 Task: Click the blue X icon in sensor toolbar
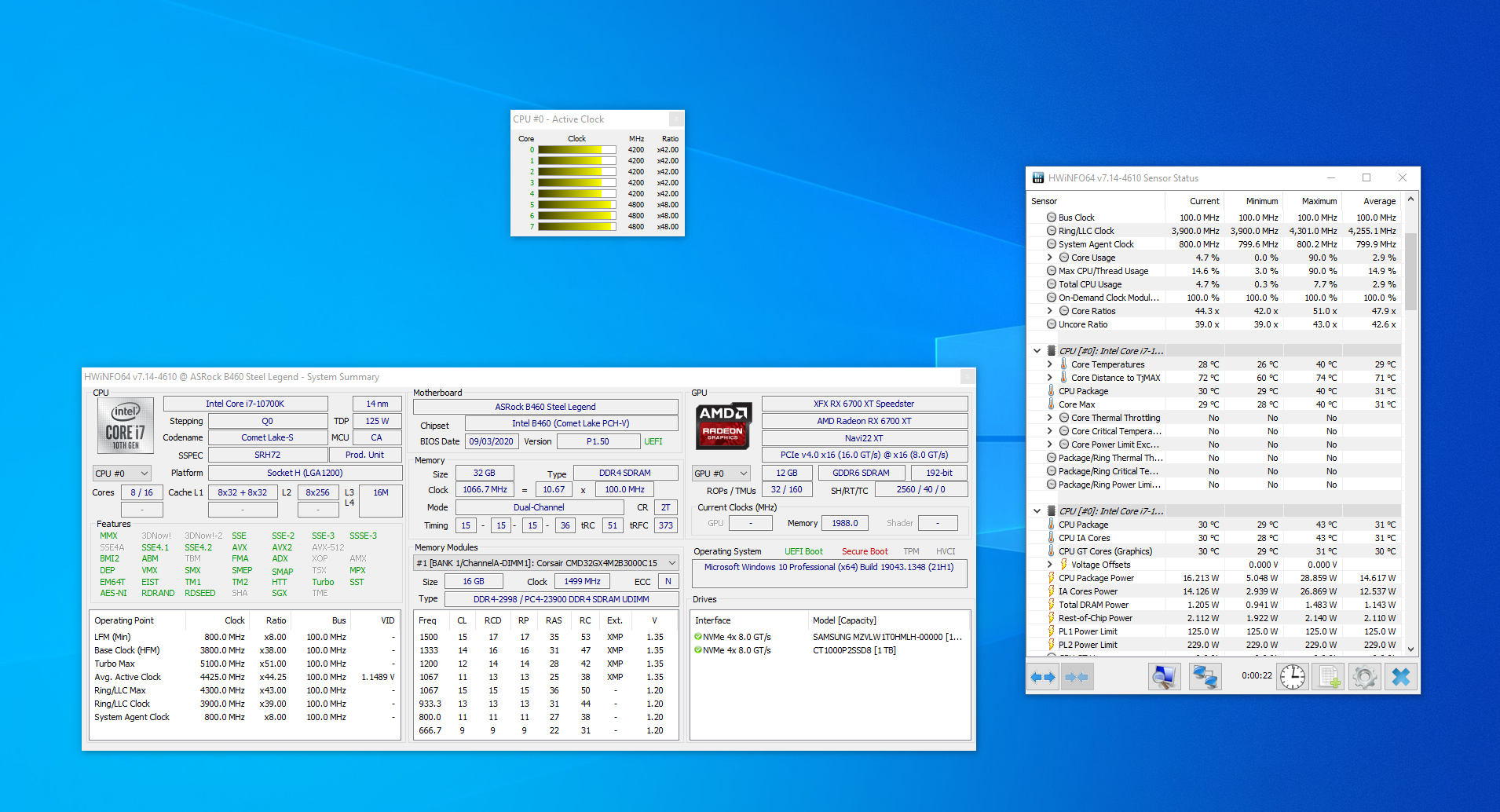click(1401, 677)
